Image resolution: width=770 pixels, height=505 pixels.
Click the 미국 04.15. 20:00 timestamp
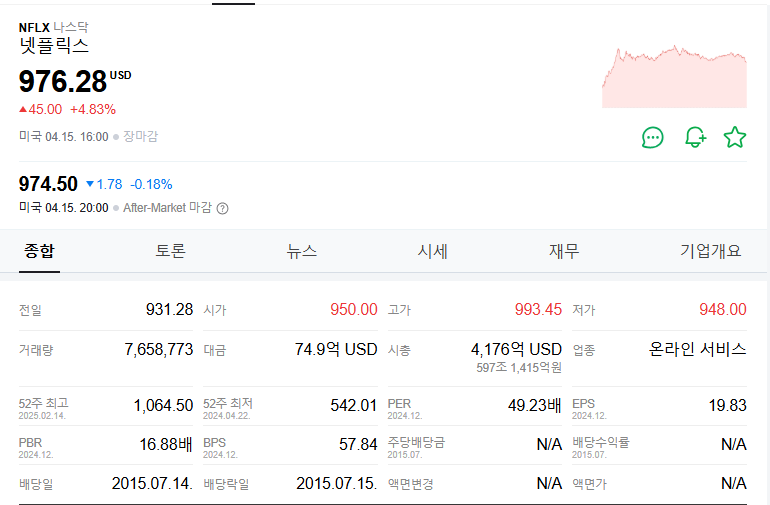(x=63, y=208)
